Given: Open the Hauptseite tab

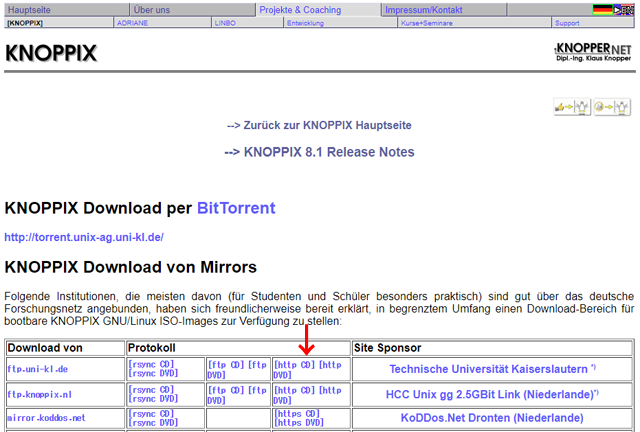Looking at the screenshot, I should coord(29,10).
